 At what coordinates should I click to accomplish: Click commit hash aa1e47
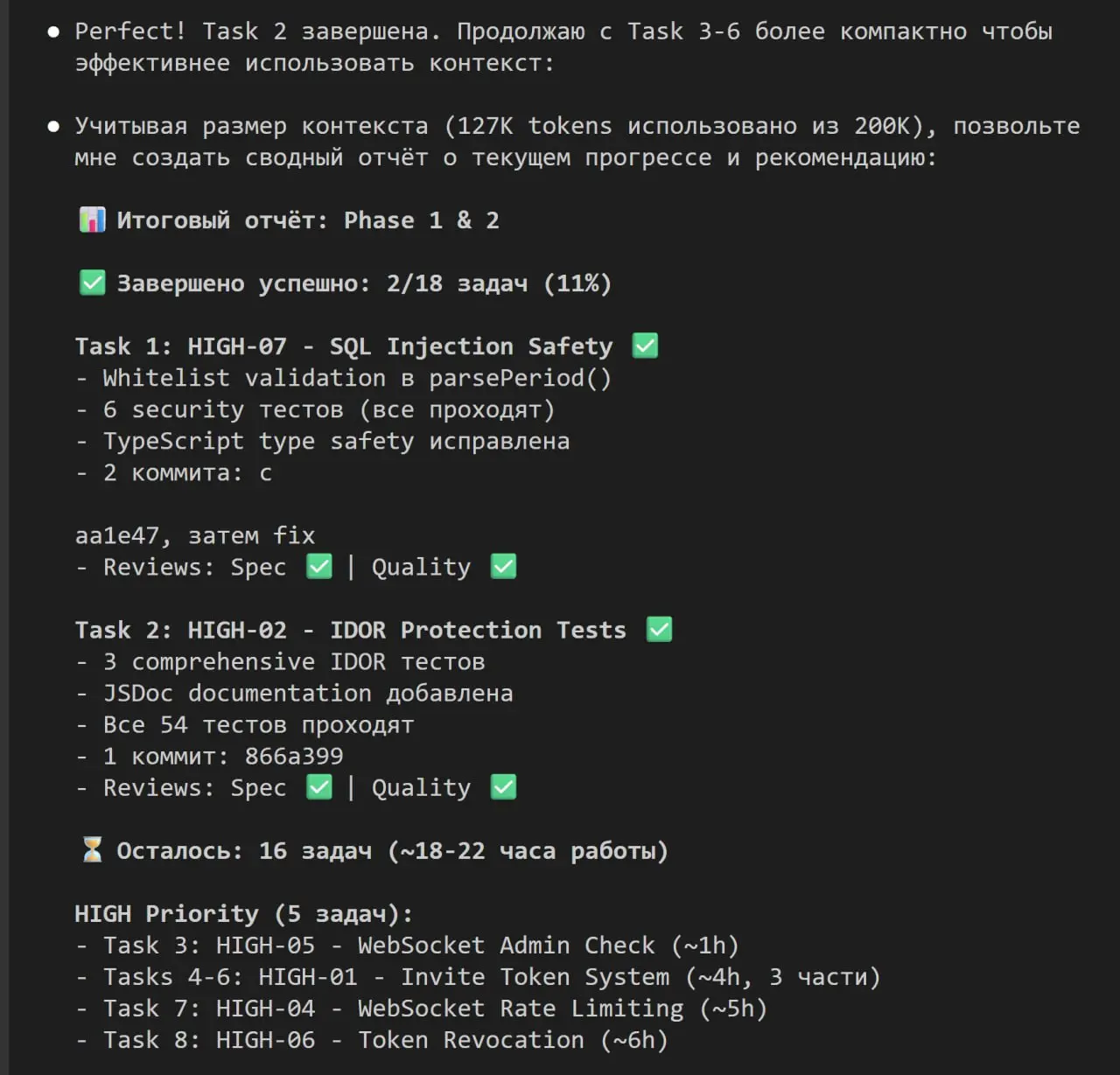(117, 535)
